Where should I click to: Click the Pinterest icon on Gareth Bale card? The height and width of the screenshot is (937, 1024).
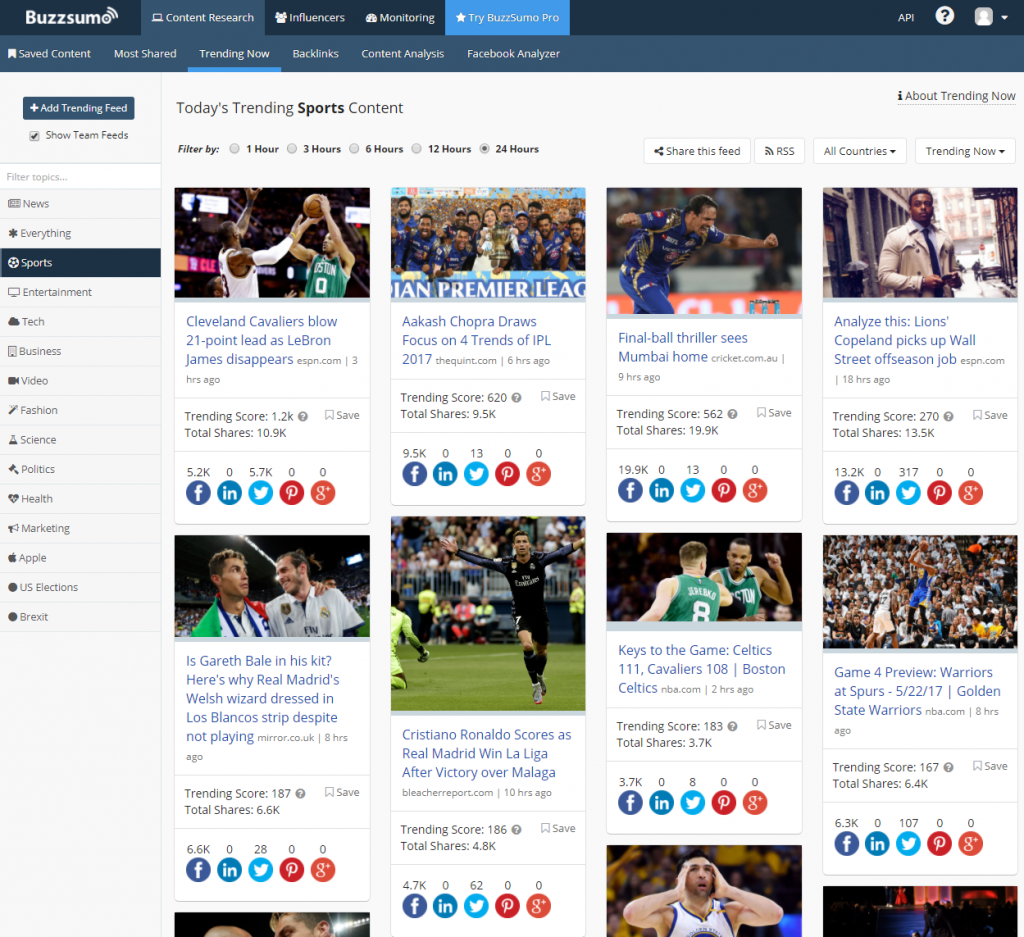(291, 870)
